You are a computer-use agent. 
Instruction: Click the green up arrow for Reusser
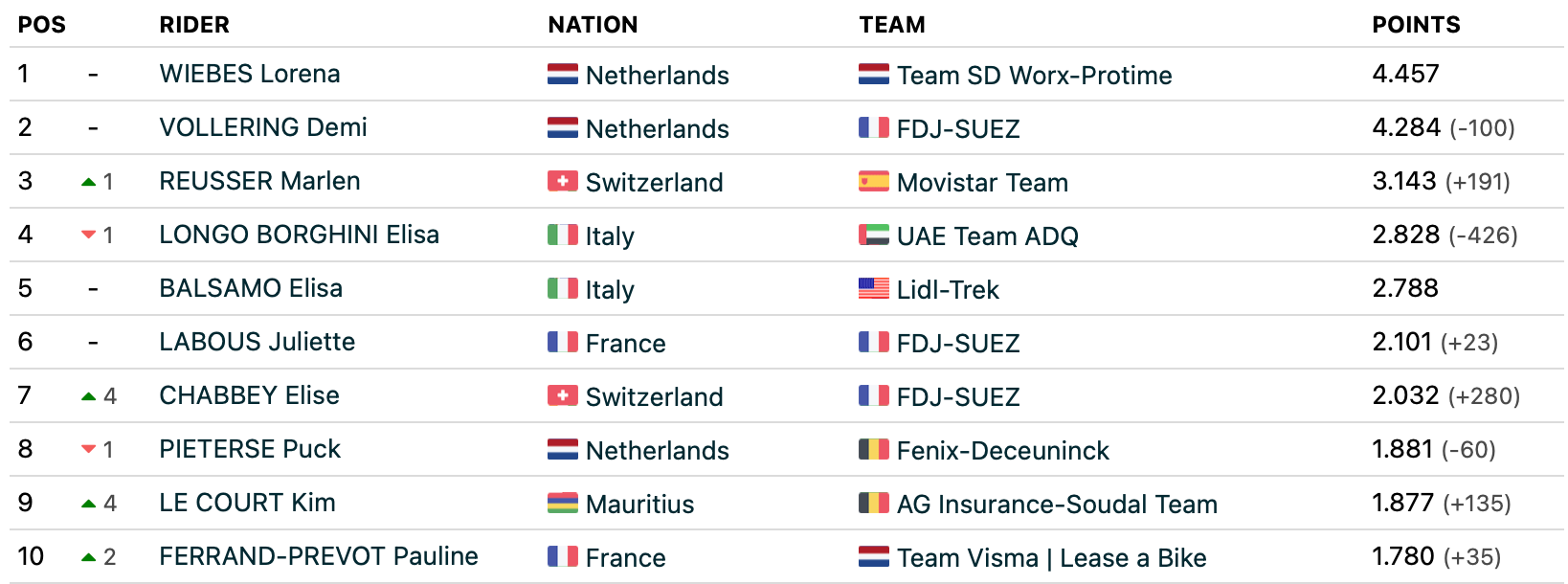pos(89,182)
